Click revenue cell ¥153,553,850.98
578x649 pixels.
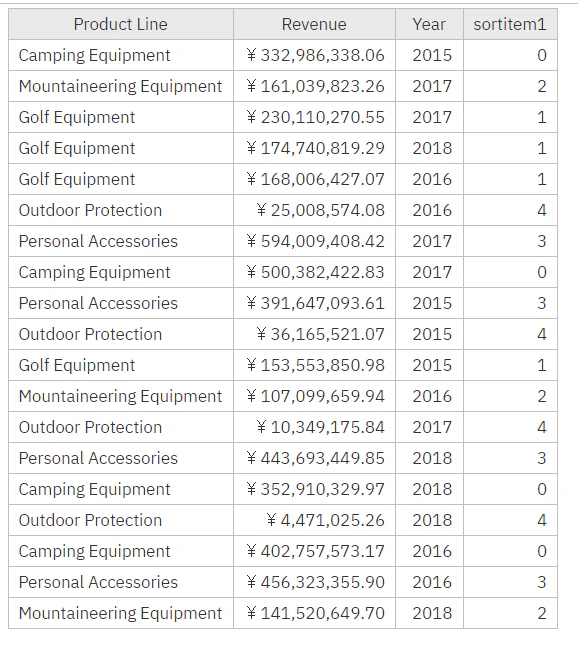pyautogui.click(x=315, y=365)
